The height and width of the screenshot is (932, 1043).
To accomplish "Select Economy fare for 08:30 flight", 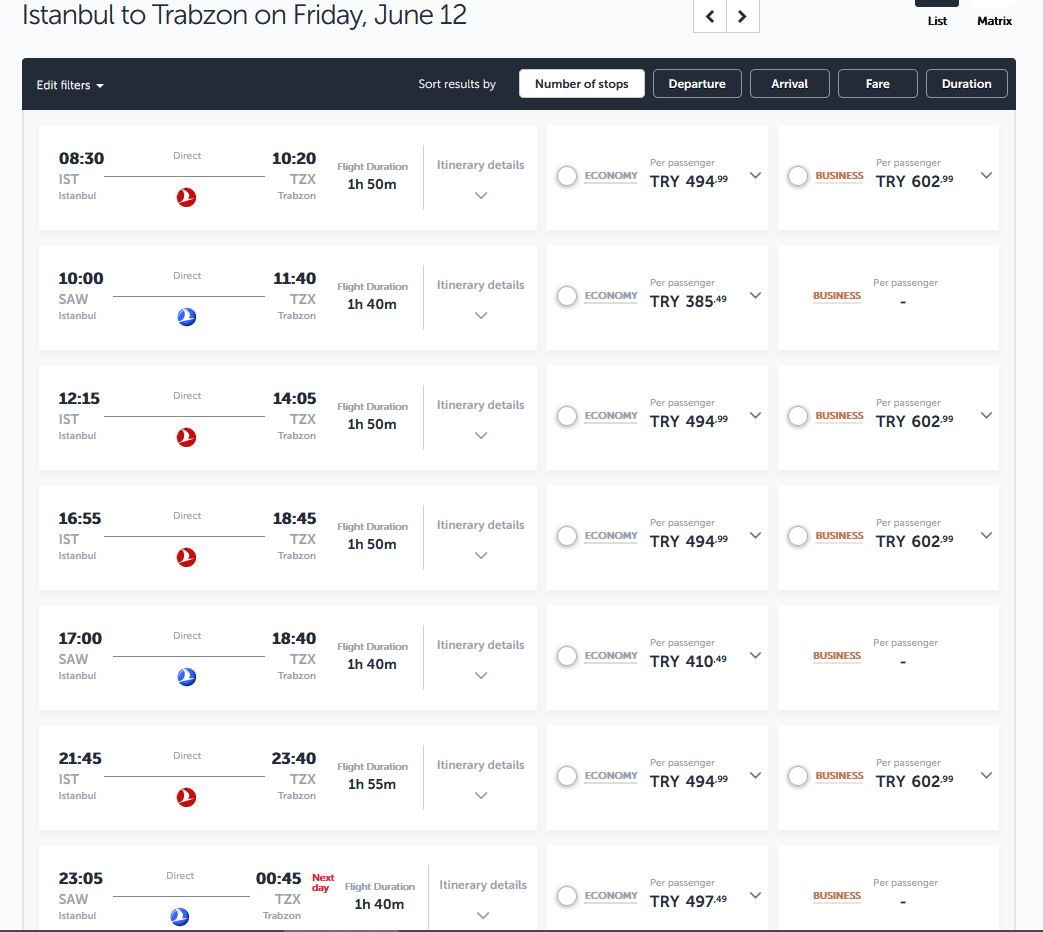I will tap(567, 176).
